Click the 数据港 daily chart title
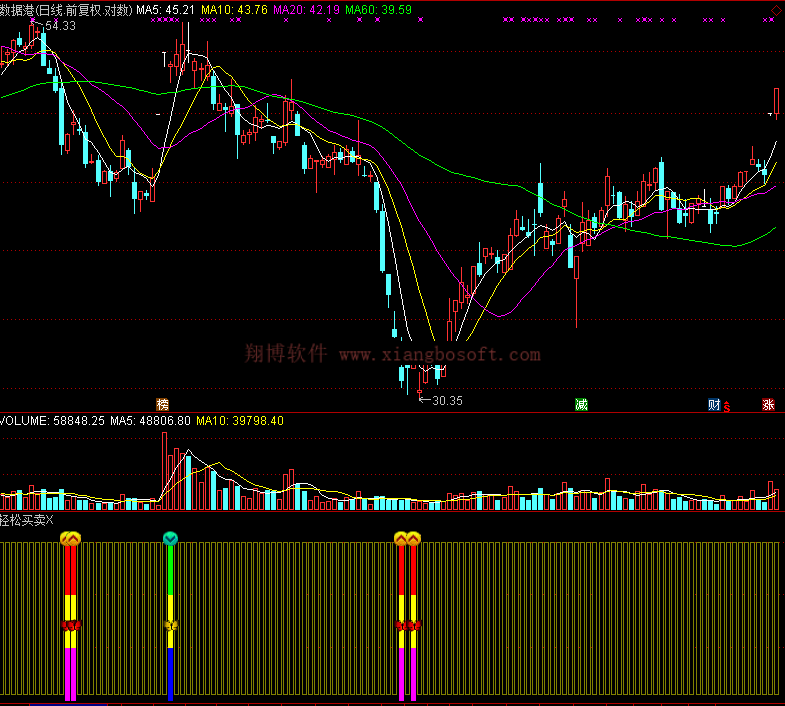The width and height of the screenshot is (785, 706). click(x=66, y=10)
